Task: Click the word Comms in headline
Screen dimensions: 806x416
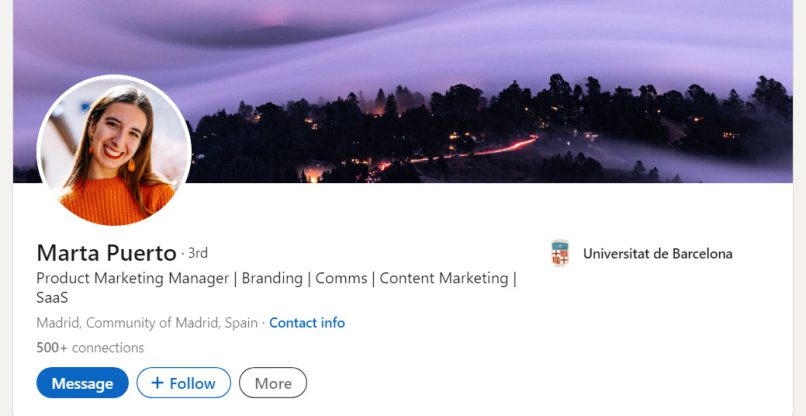Action: pos(341,279)
